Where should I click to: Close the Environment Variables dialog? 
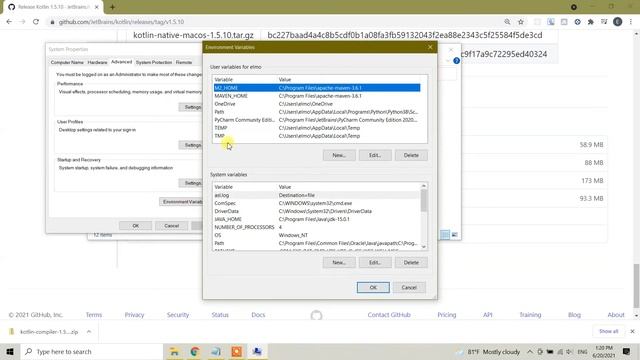[x=430, y=47]
